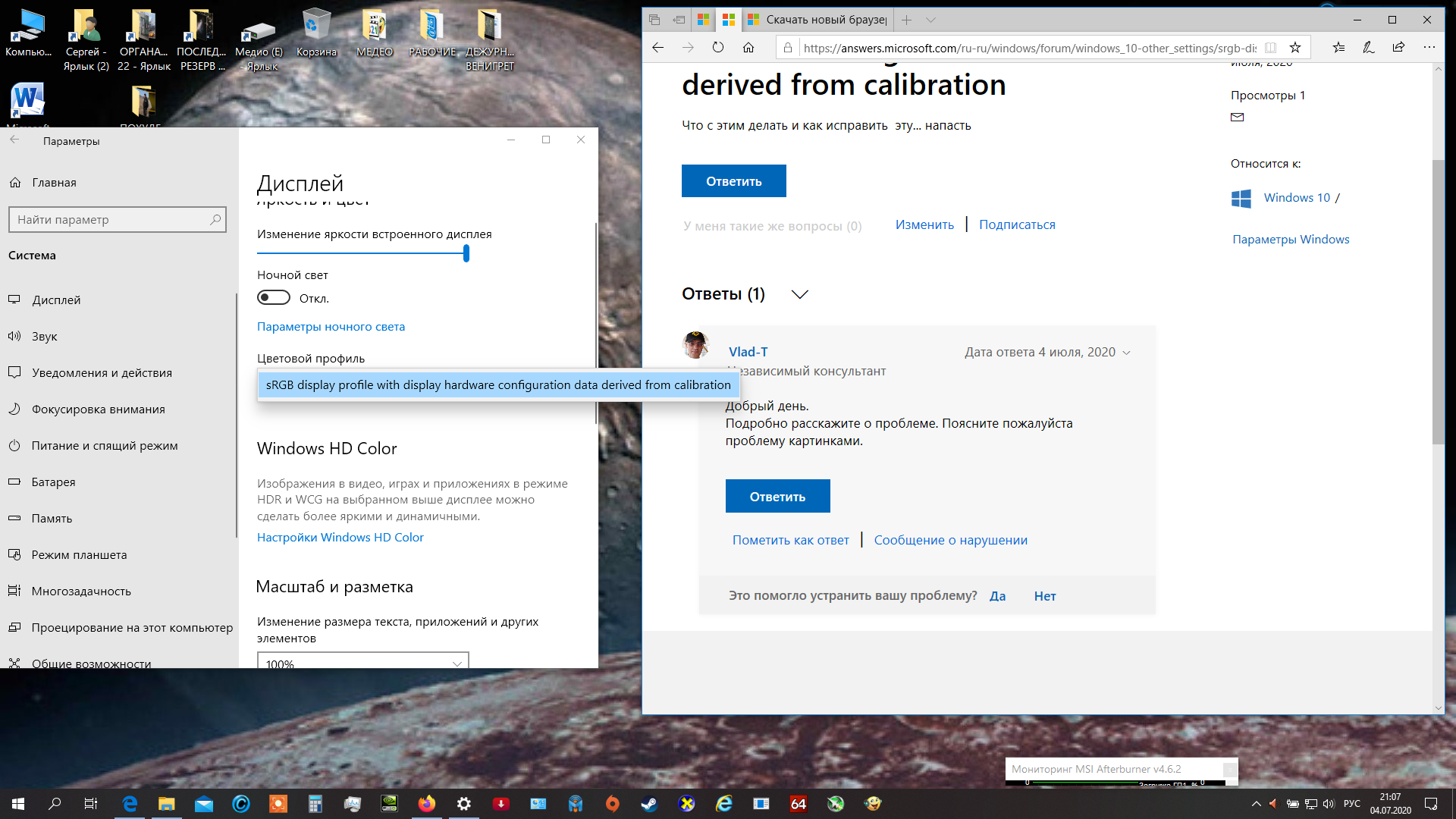Screen dimensions: 1456x819
Task: Click the Add notes pen icon in Edge
Action: 1369,48
